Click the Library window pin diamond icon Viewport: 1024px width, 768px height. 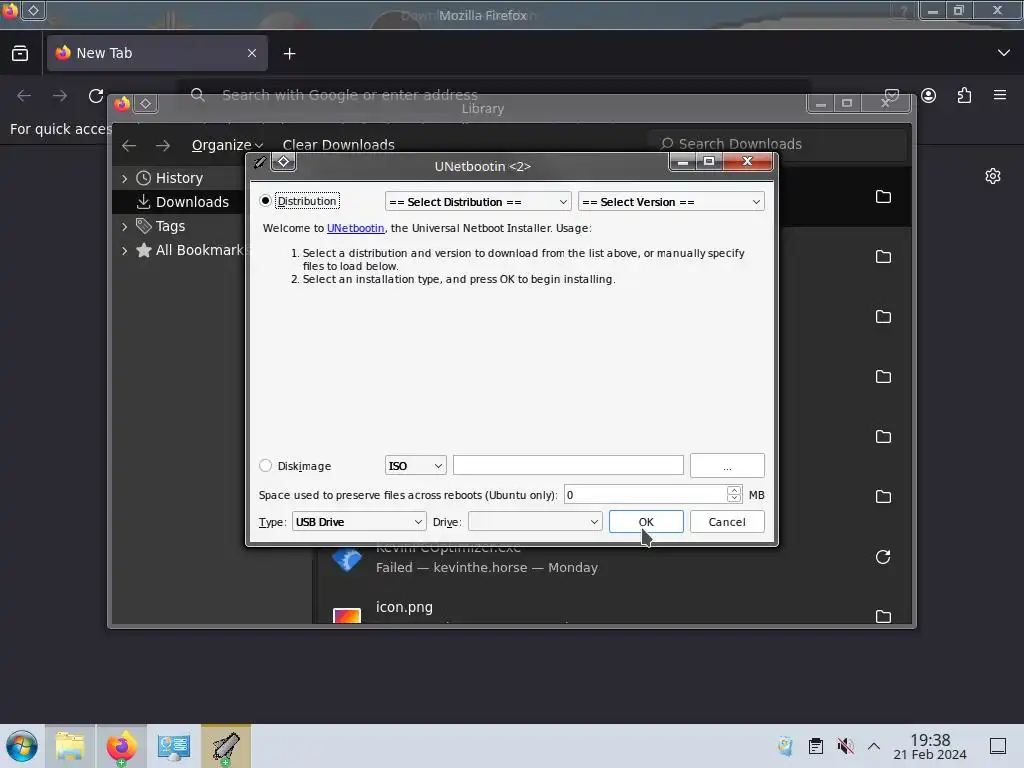pos(146,104)
